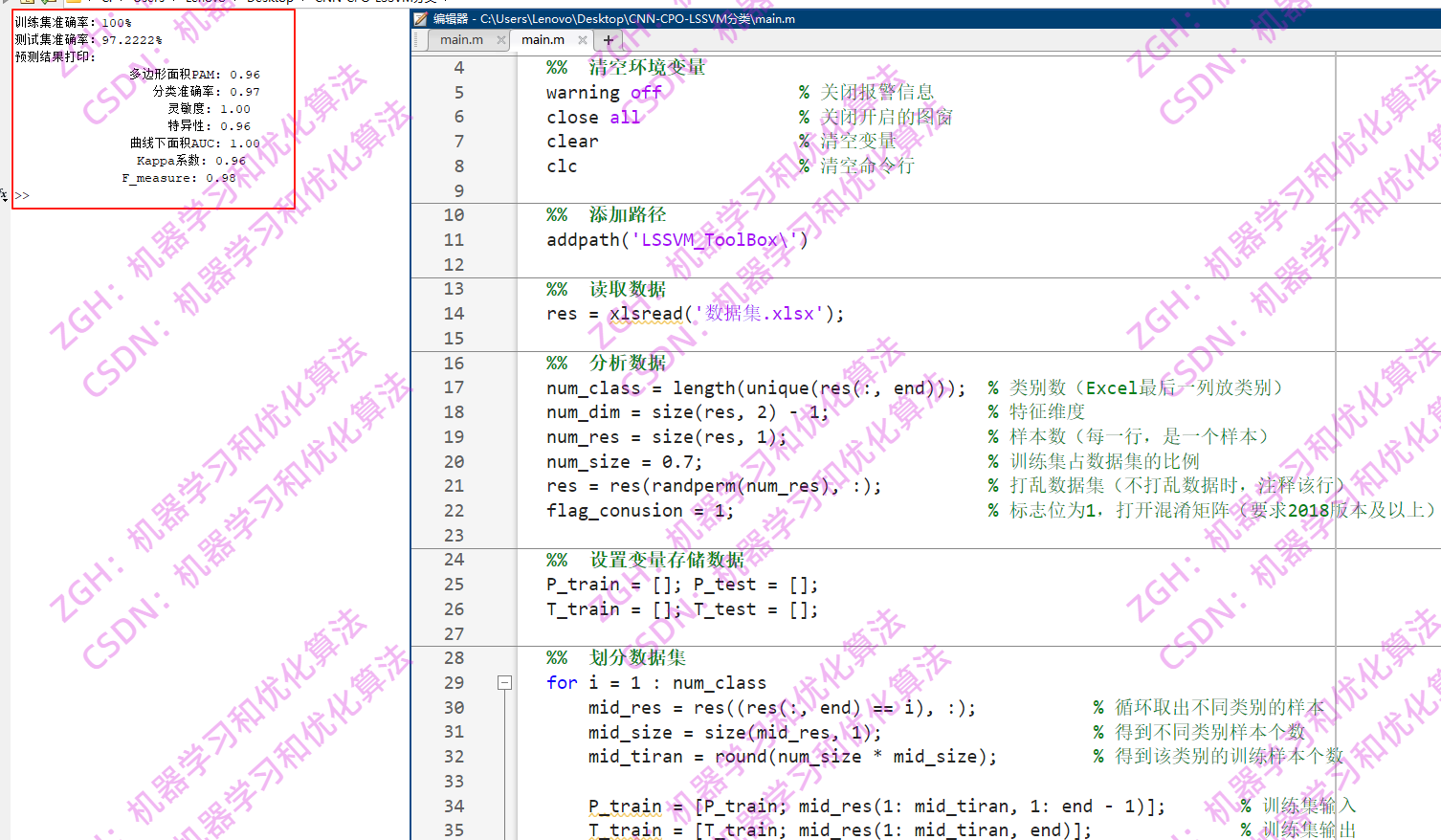Click the yellow folder icon in the address bar
Image resolution: width=1441 pixels, height=840 pixels.
tap(73, 2)
